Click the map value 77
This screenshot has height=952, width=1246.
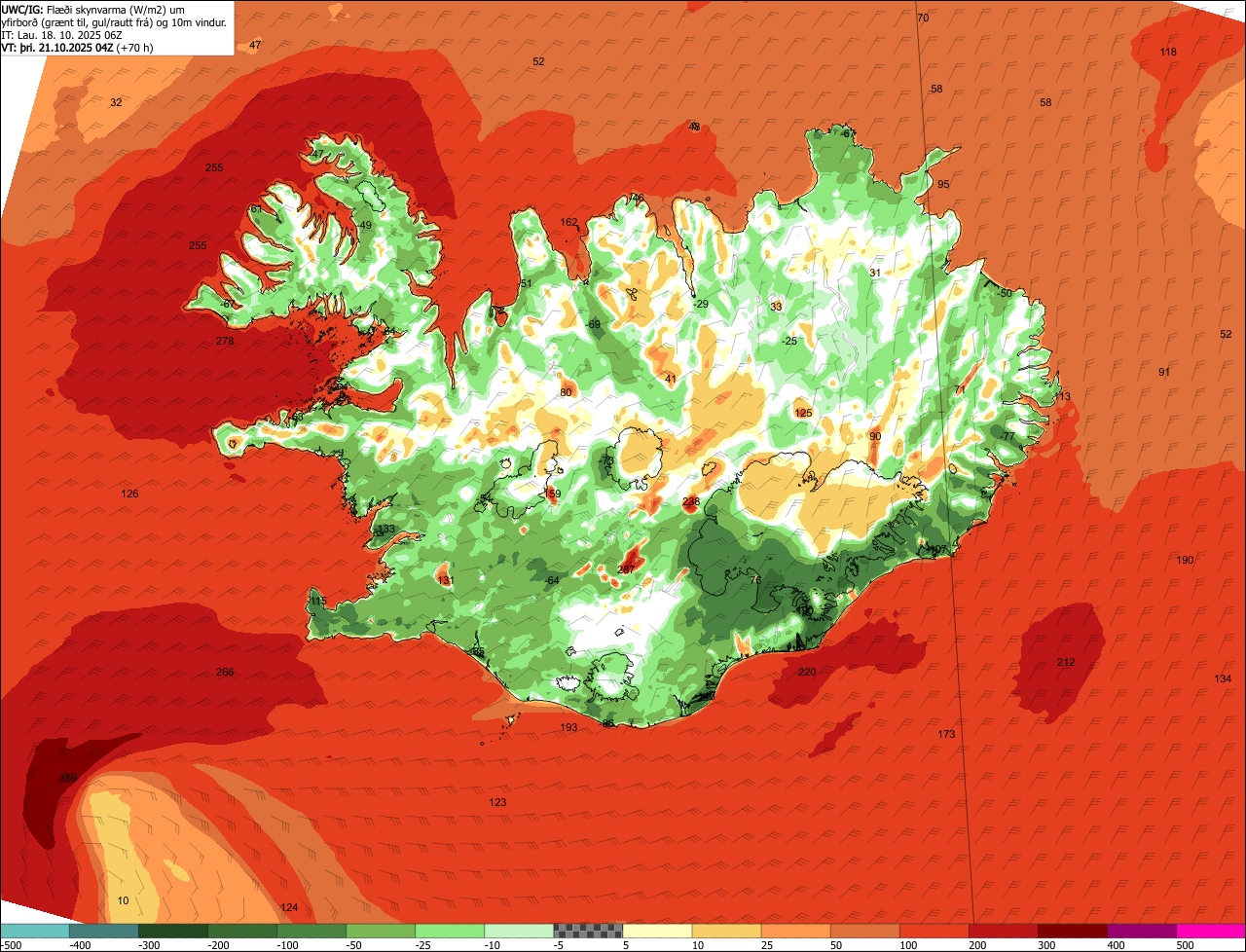click(1008, 437)
